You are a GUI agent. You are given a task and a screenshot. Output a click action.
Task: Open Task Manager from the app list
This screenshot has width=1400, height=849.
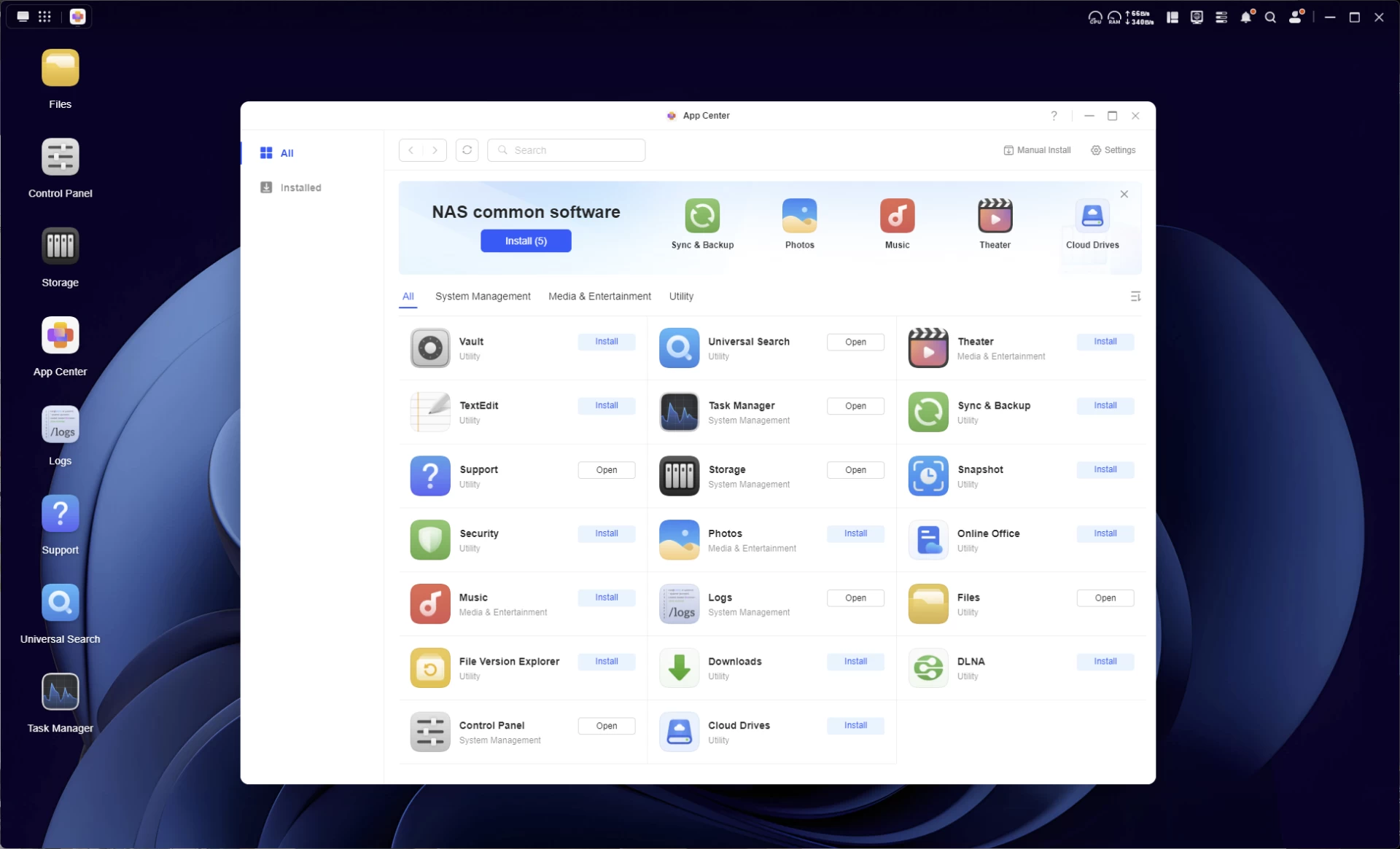[856, 407]
